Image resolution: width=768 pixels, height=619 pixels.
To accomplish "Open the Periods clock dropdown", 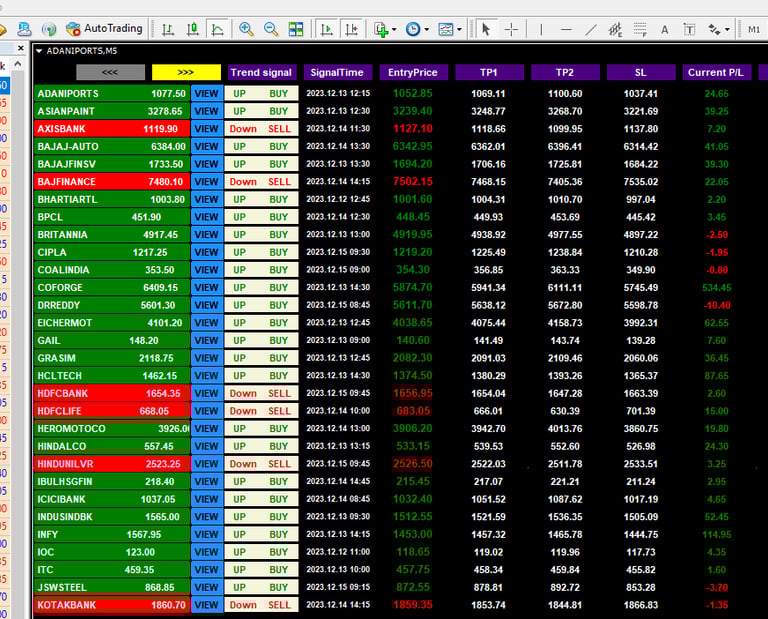I will [417, 29].
